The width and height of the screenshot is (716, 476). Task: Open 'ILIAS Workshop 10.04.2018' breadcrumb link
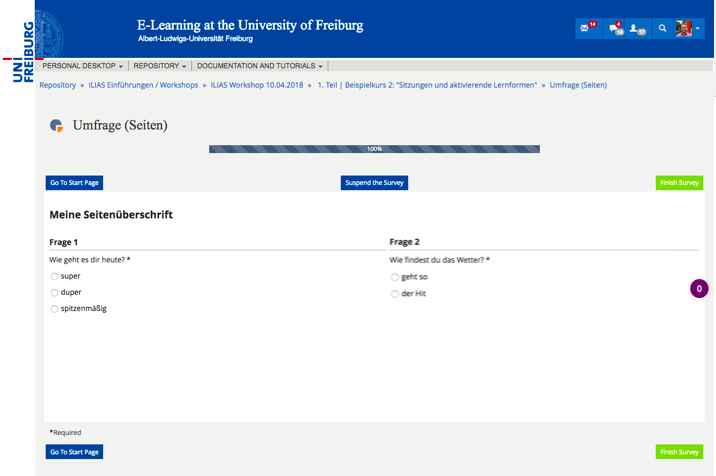257,85
